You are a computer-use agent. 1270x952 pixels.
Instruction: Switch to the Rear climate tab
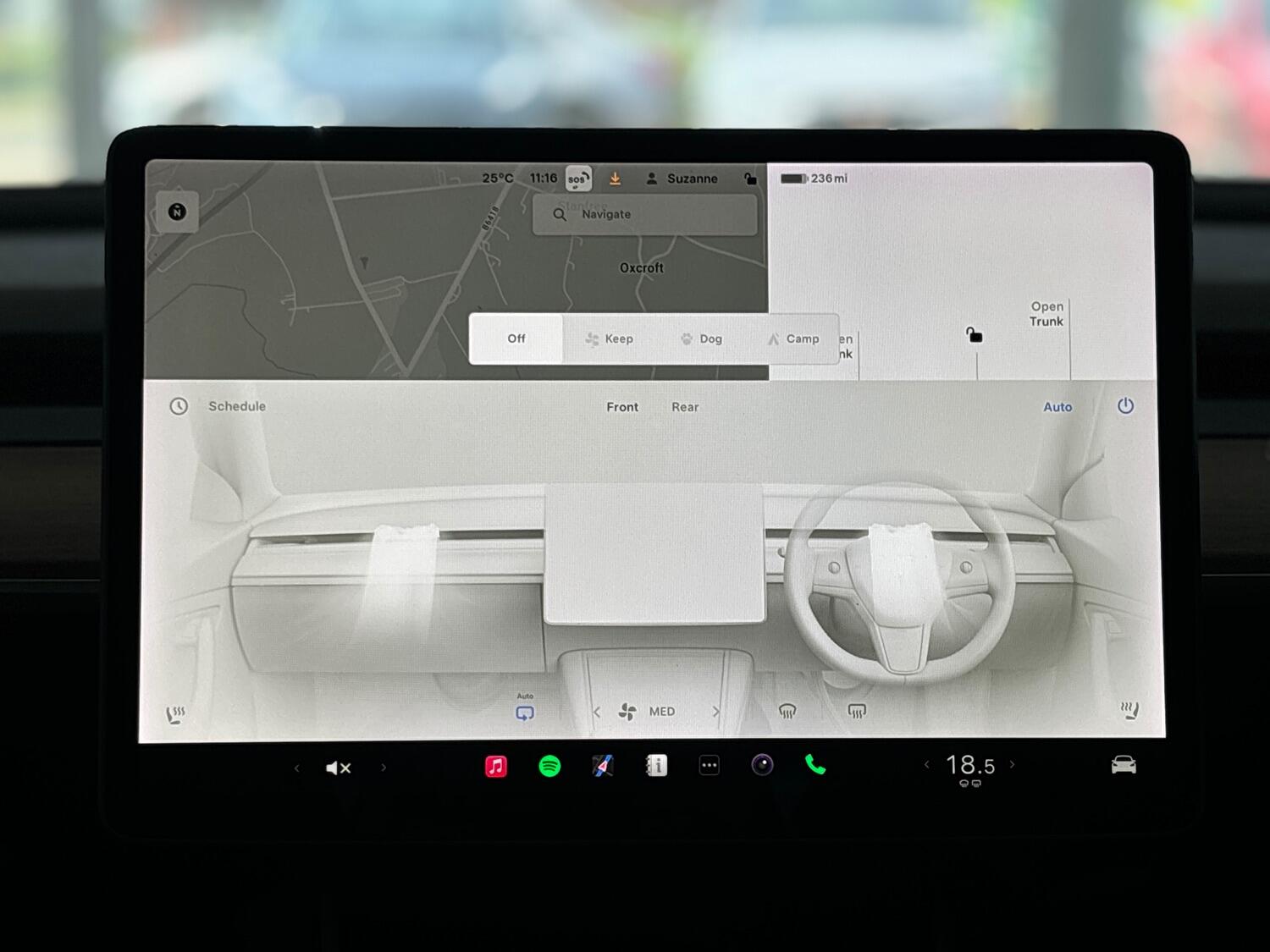click(x=685, y=407)
